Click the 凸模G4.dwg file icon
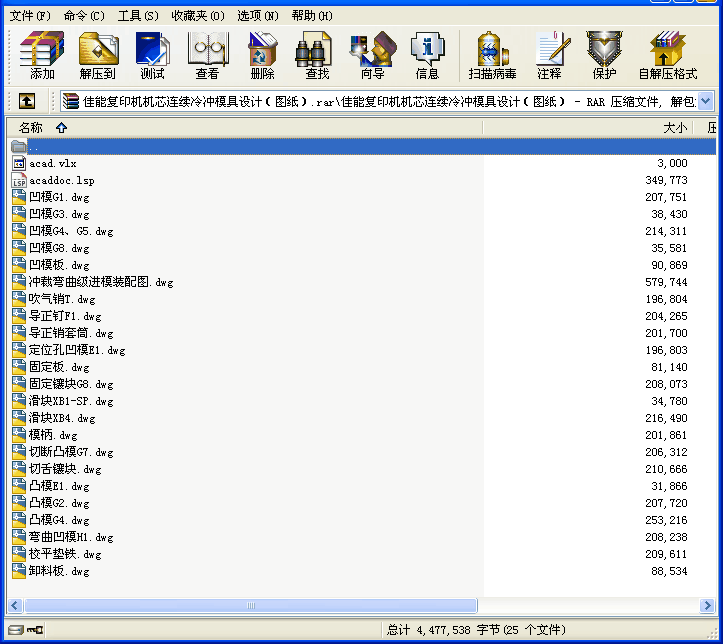This screenshot has height=644, width=723. coord(18,520)
